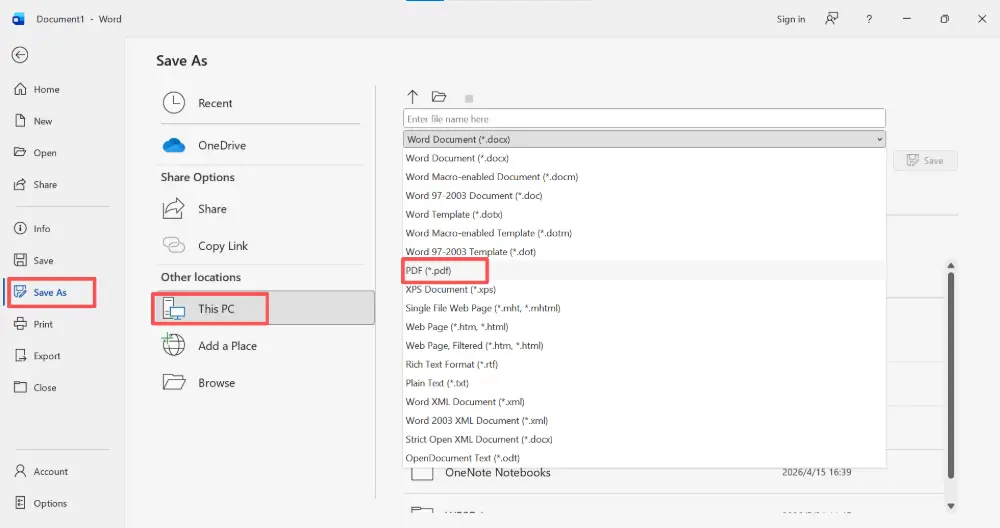Click the Save button
The image size is (1000, 528).
point(925,161)
